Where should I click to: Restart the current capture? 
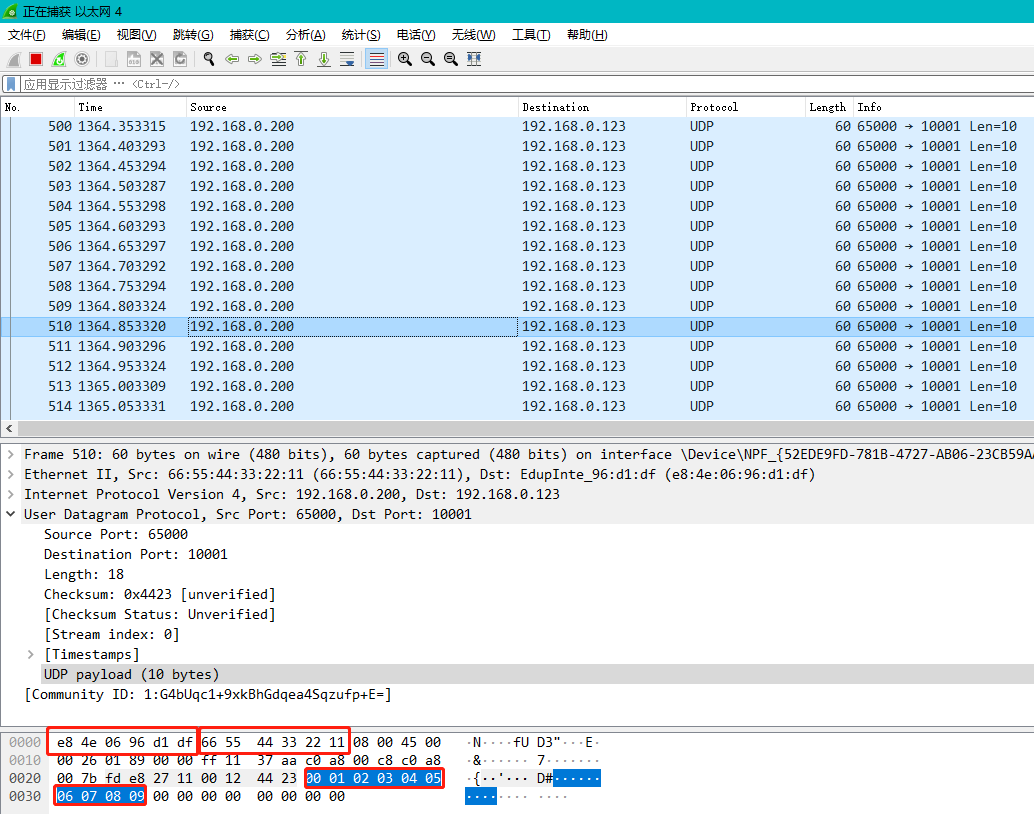(59, 59)
